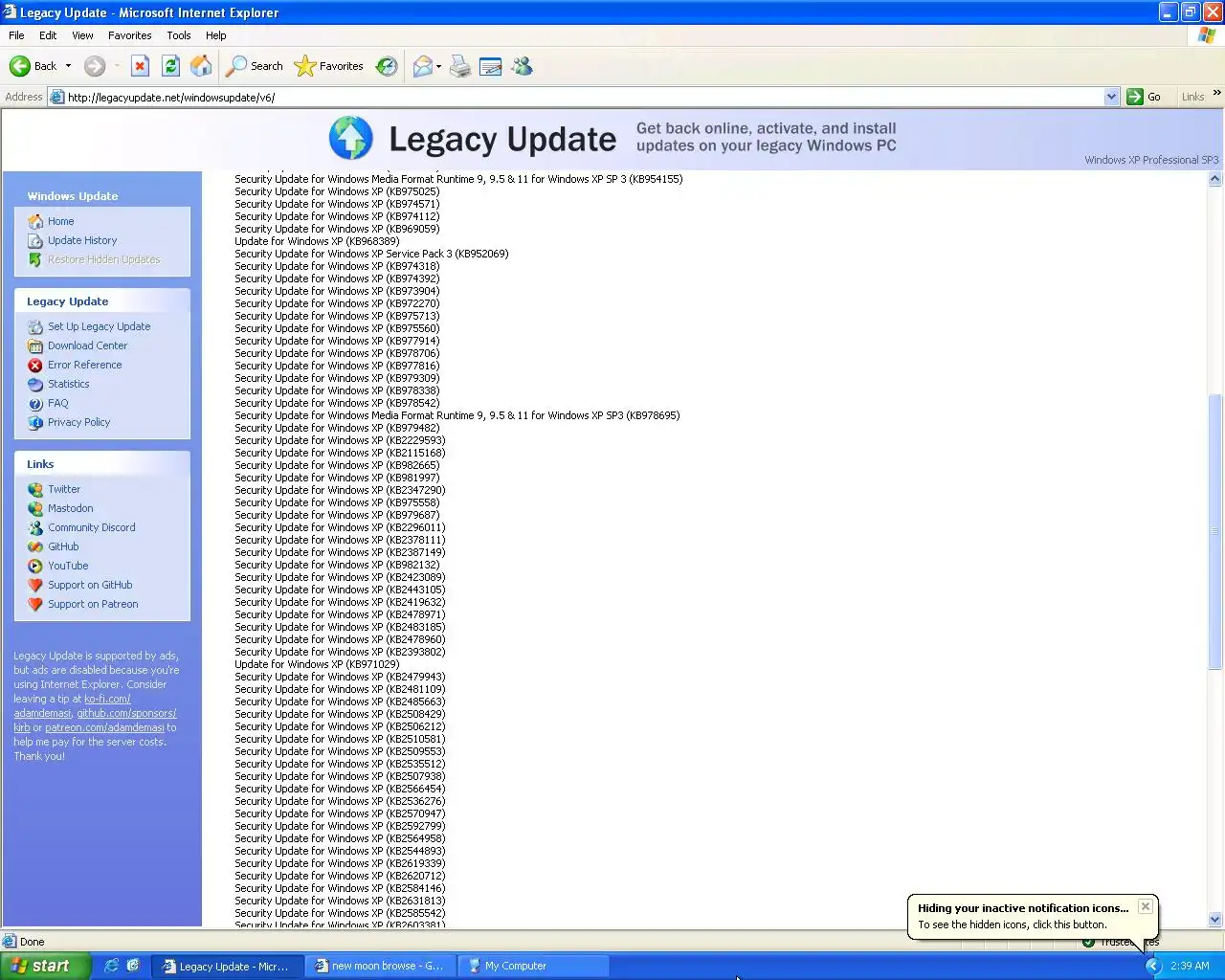Click the Go button arrow icon
This screenshot has width=1225, height=980.
click(1135, 97)
